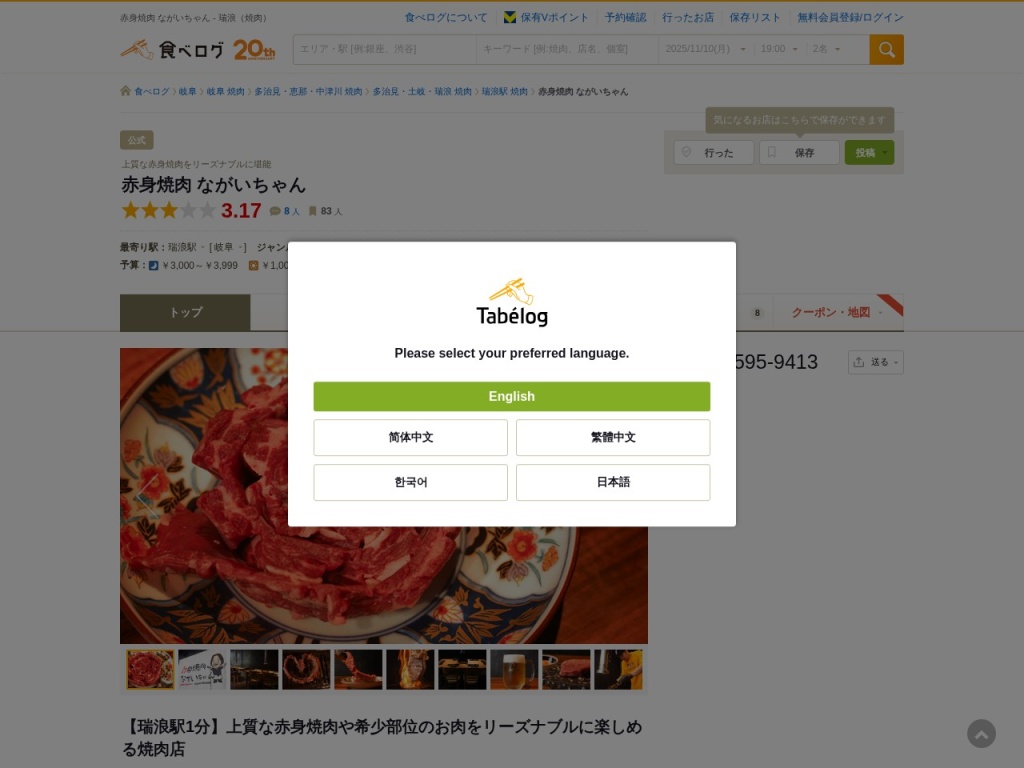Click the Tabelog 20th anniversary logo

pos(198,50)
